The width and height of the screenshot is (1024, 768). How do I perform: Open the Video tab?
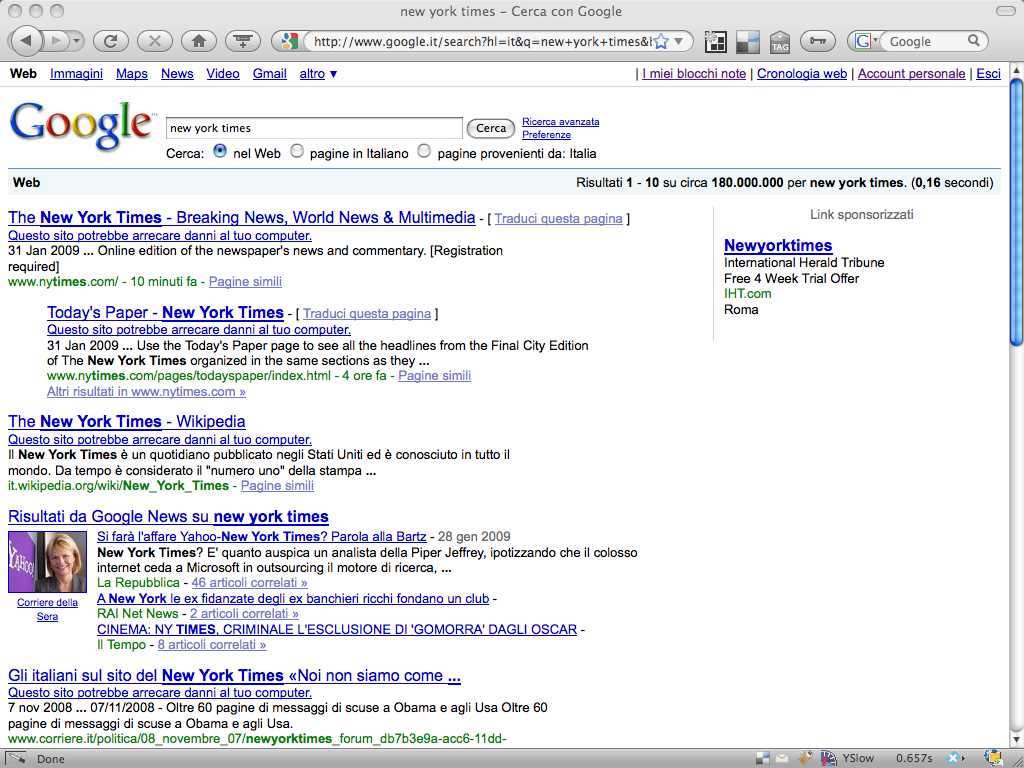pyautogui.click(x=223, y=74)
